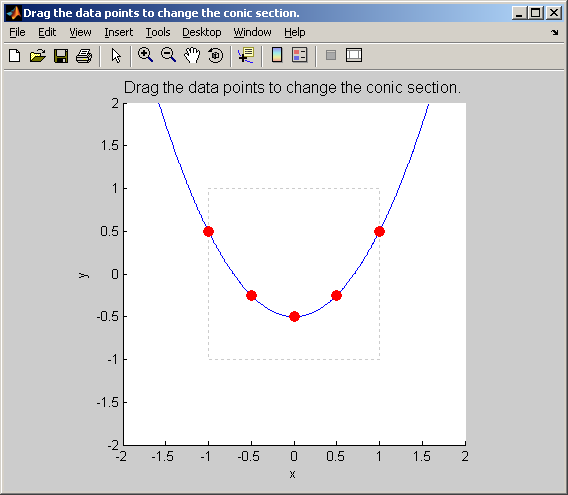This screenshot has width=568, height=495.
Task: Activate the Data Cursor tool
Action: (246, 55)
